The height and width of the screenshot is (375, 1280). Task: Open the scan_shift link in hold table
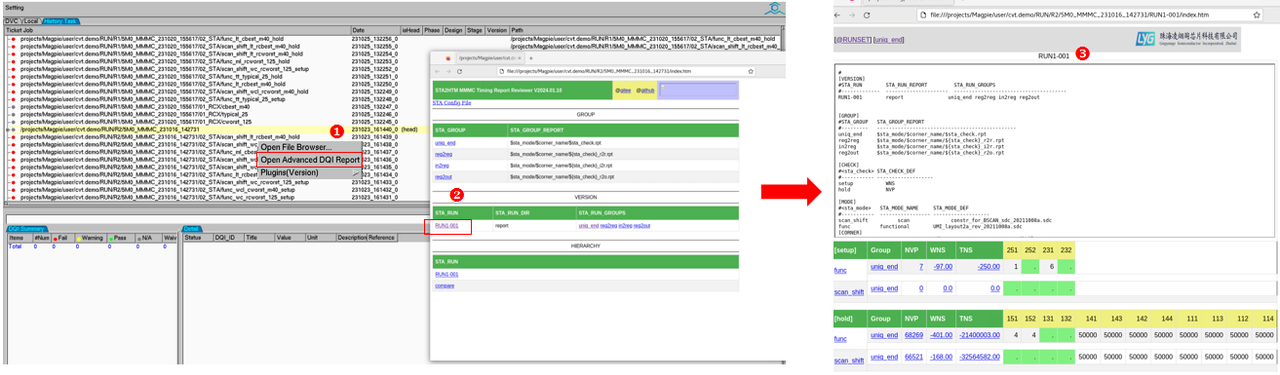[849, 362]
